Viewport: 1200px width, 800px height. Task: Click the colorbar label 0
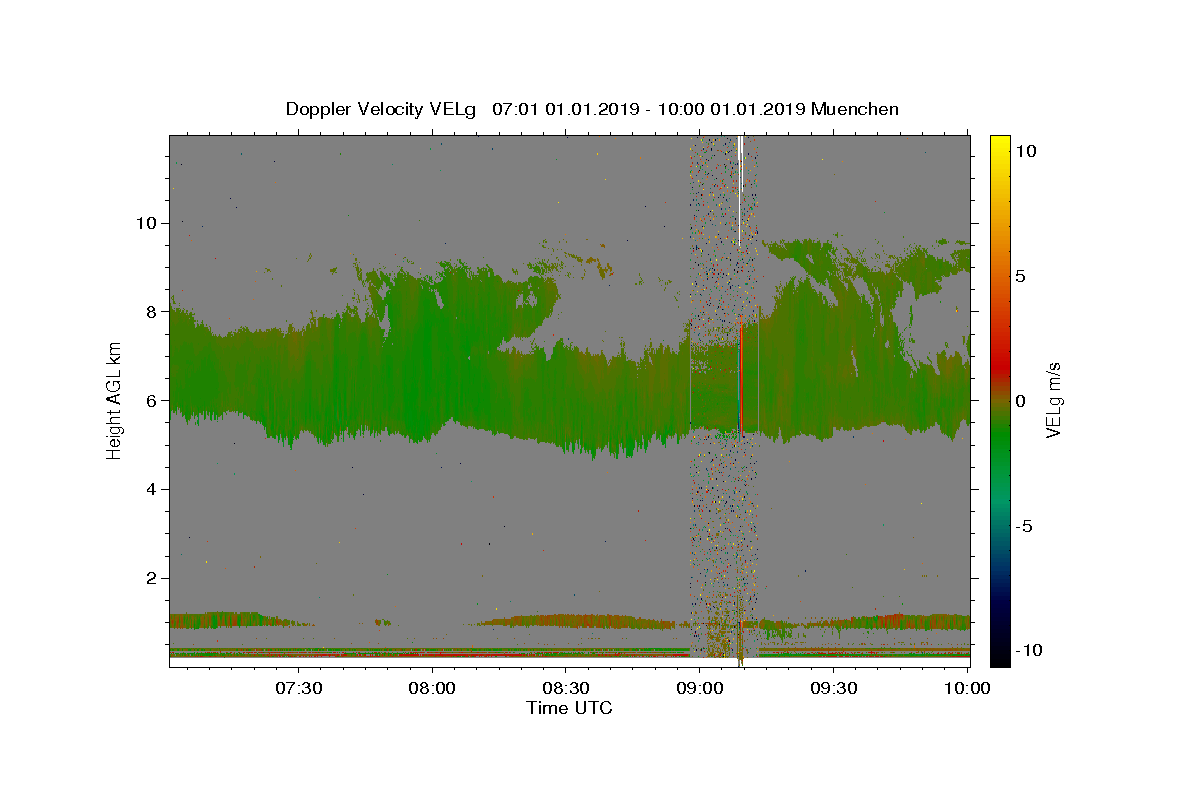[x=1020, y=401]
